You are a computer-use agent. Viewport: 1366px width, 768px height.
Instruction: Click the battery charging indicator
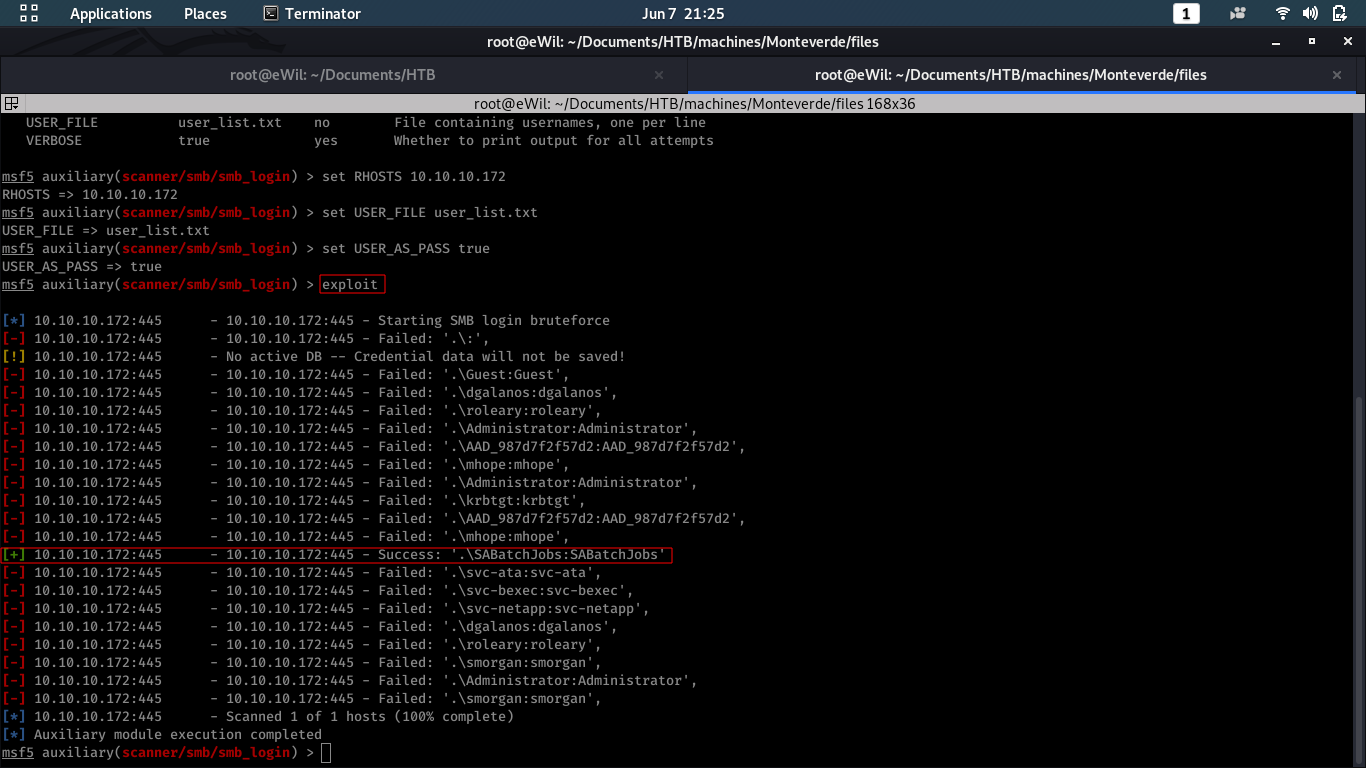click(1339, 13)
